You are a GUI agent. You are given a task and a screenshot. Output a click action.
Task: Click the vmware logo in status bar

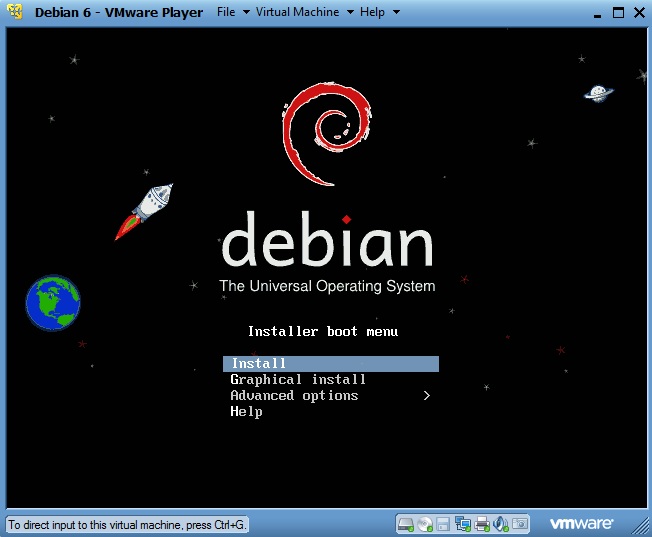click(x=581, y=523)
